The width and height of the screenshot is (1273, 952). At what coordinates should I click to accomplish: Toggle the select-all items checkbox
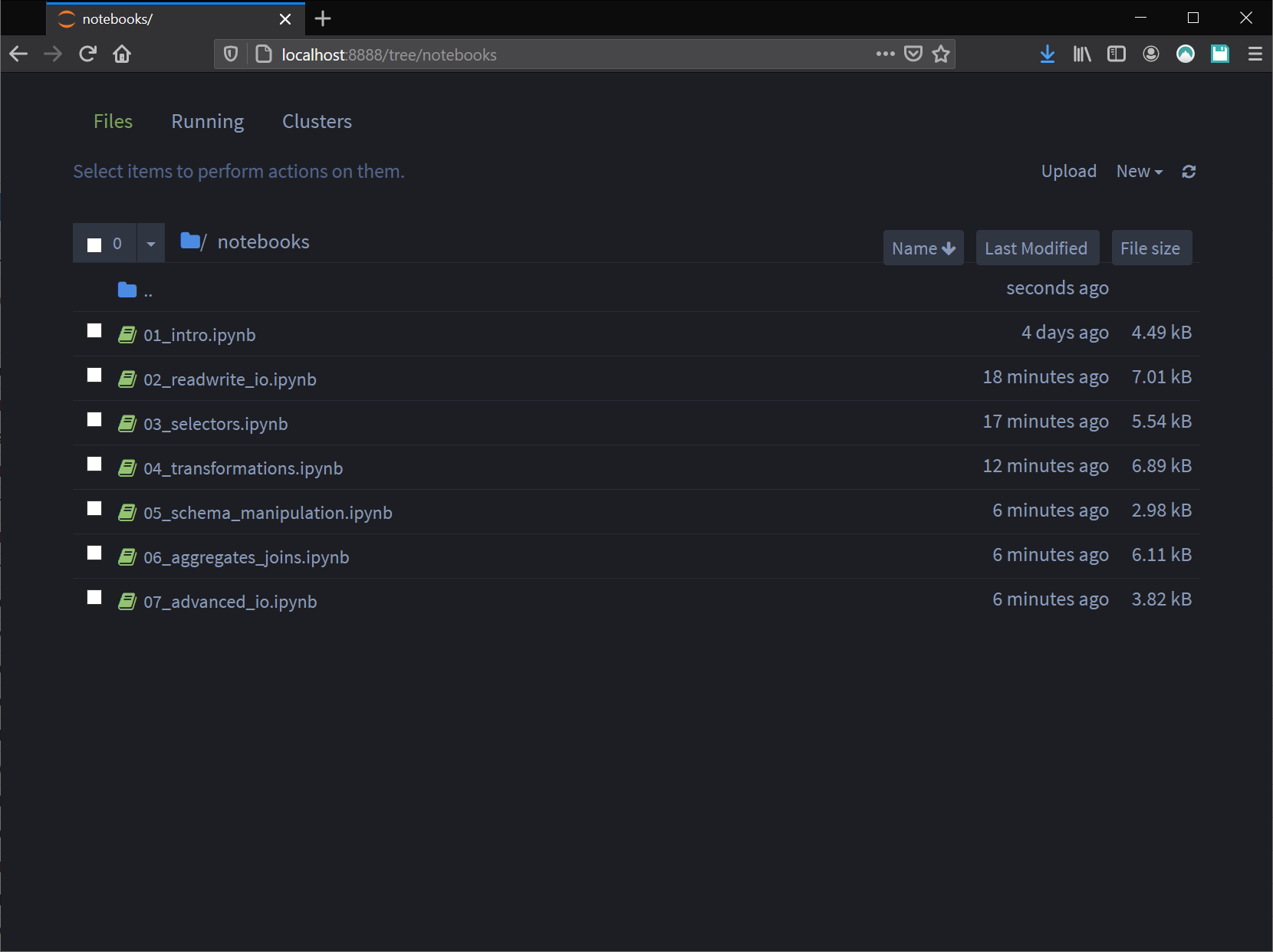point(94,245)
